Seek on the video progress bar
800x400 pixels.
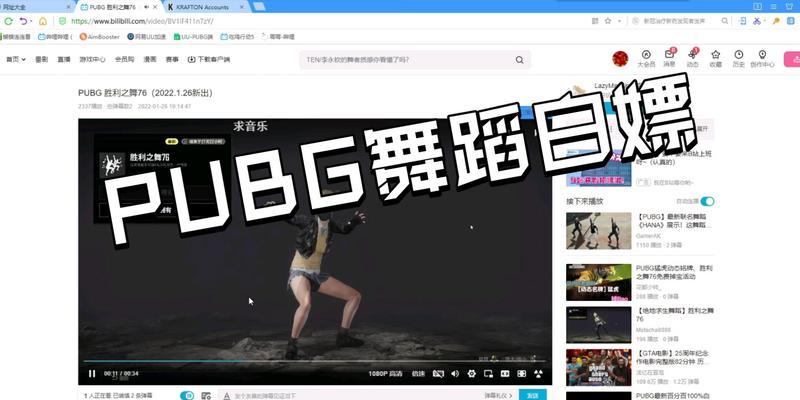point(314,361)
